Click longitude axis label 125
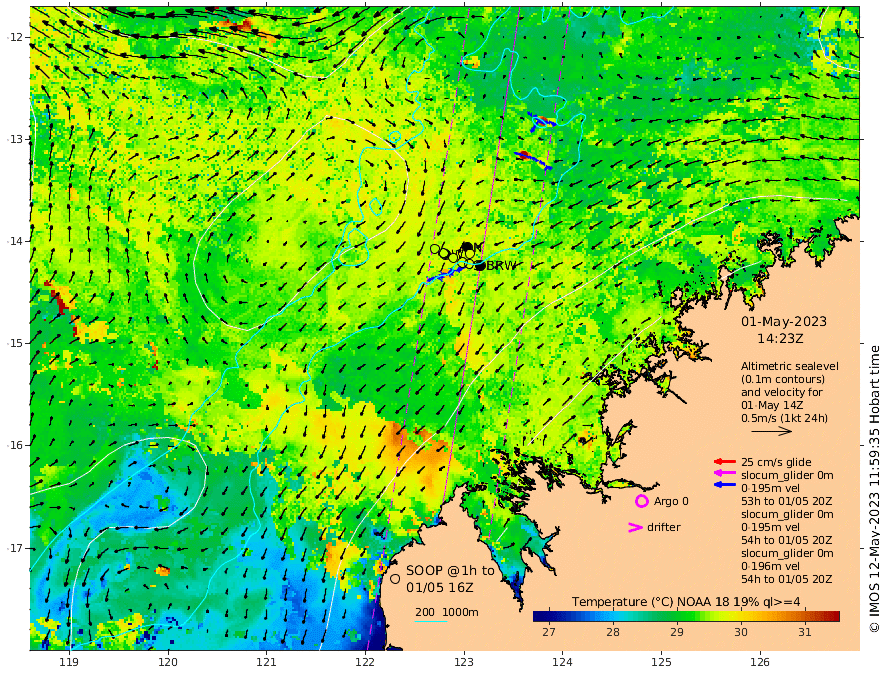The height and width of the screenshot is (680, 880). pyautogui.click(x=661, y=663)
